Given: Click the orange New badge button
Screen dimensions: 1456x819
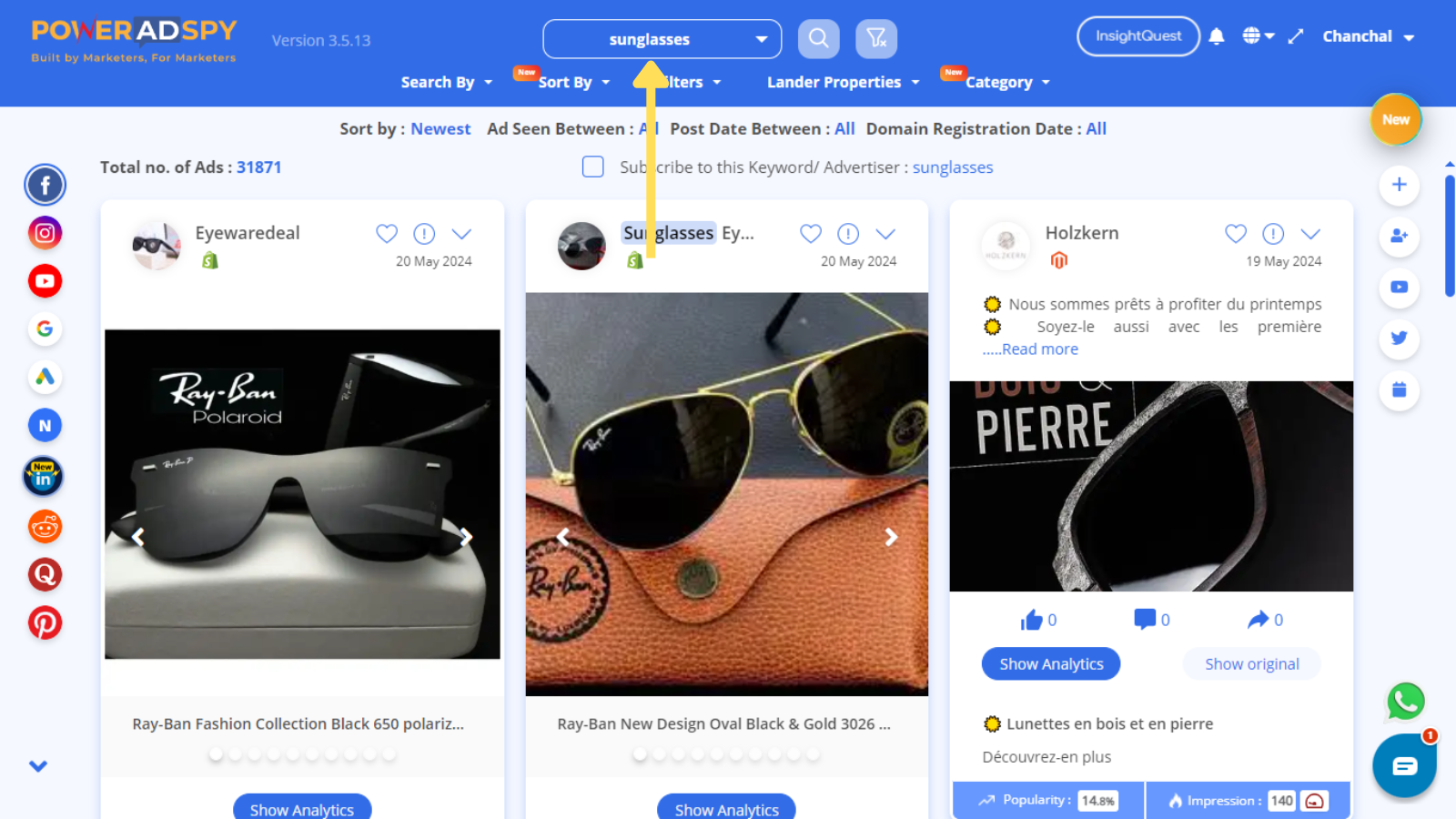Looking at the screenshot, I should click(x=1396, y=120).
